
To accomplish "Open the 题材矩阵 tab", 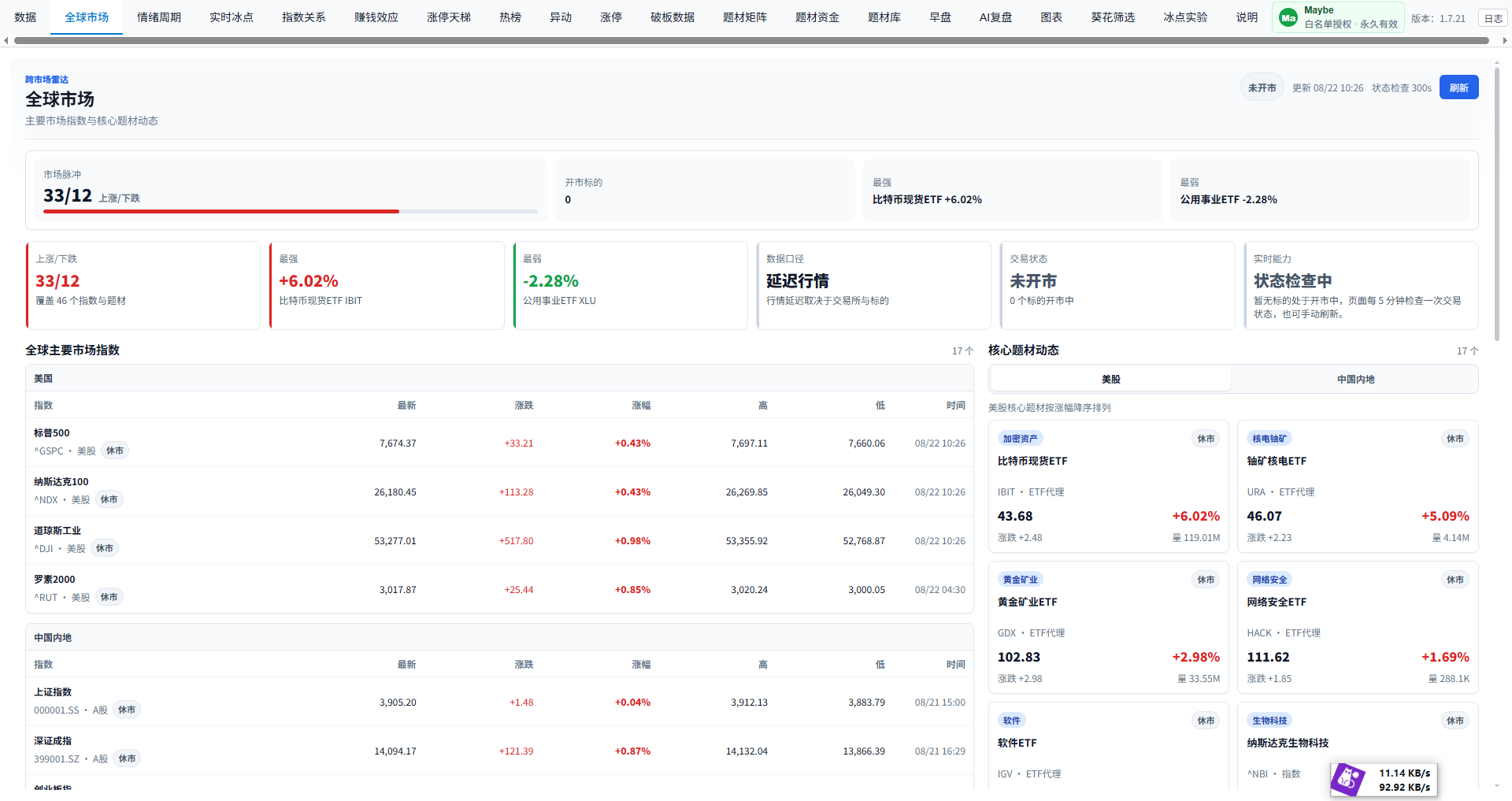I will pyautogui.click(x=745, y=17).
